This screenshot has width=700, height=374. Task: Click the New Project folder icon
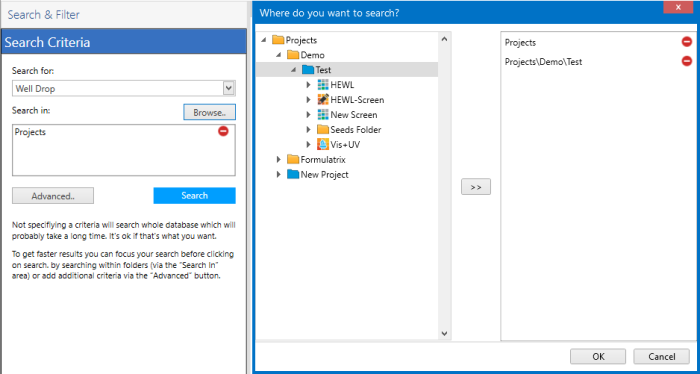click(293, 175)
